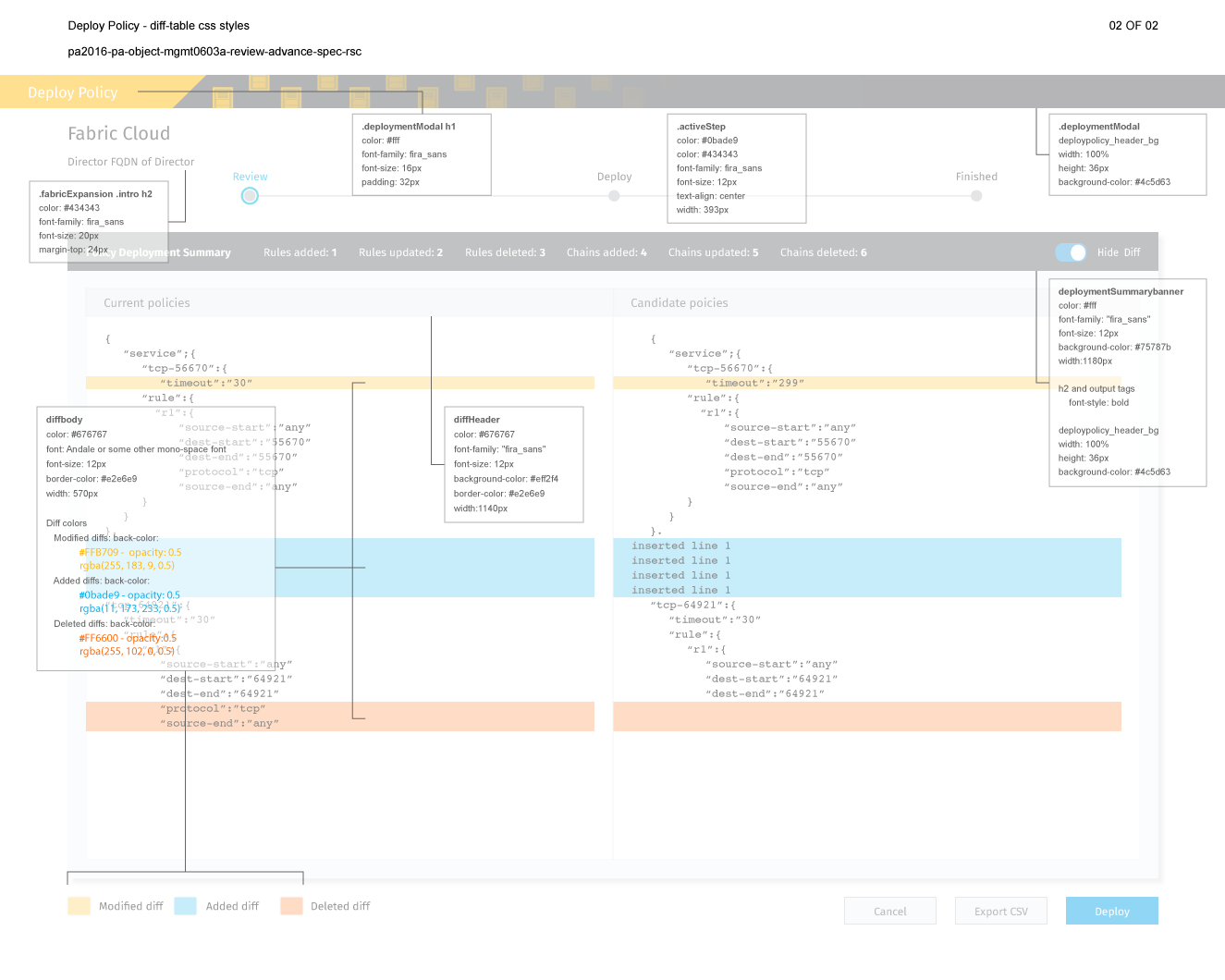
Task: Click the Deleted diff legend swatch
Action: (291, 906)
